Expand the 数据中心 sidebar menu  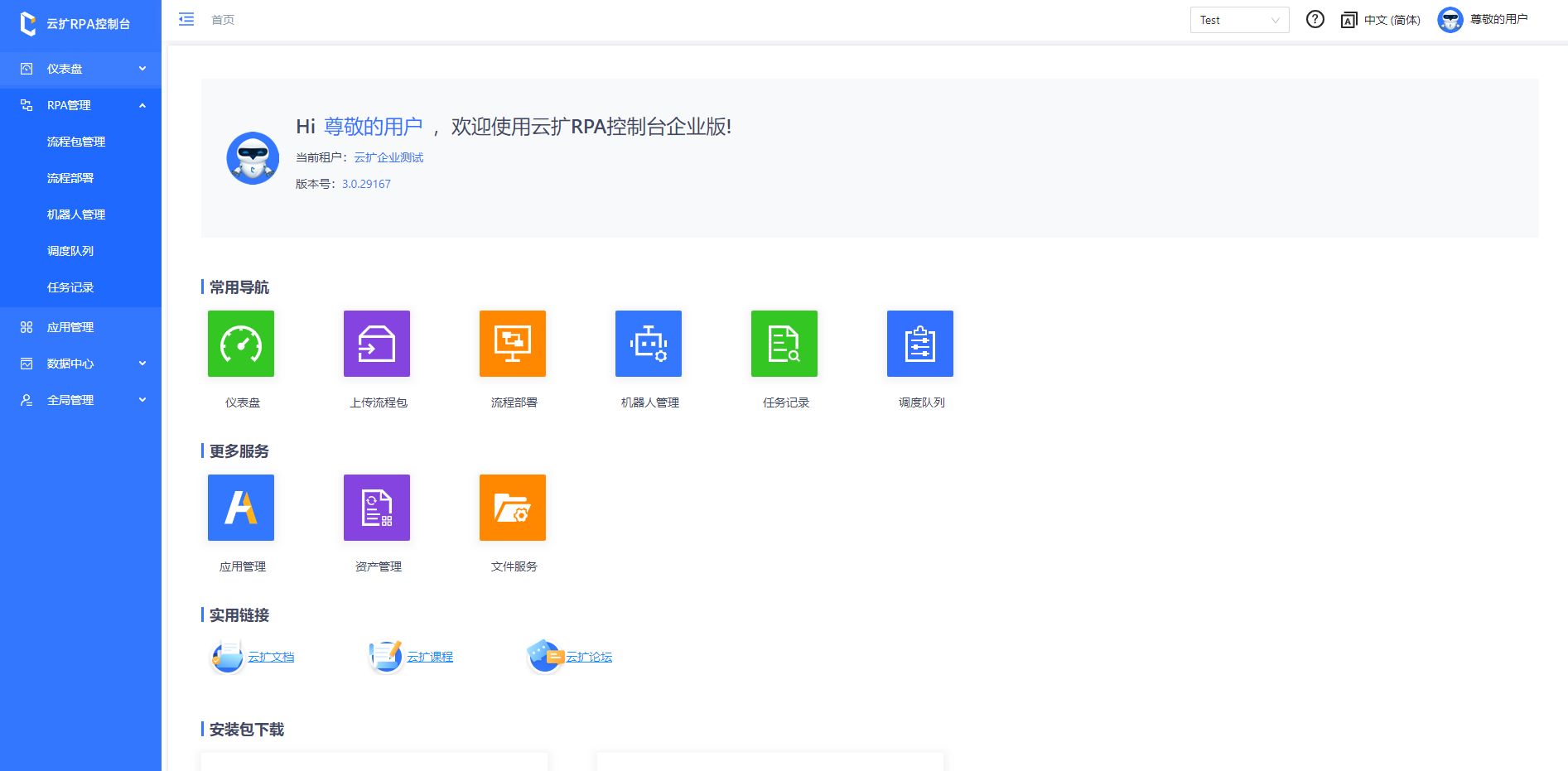pyautogui.click(x=80, y=364)
